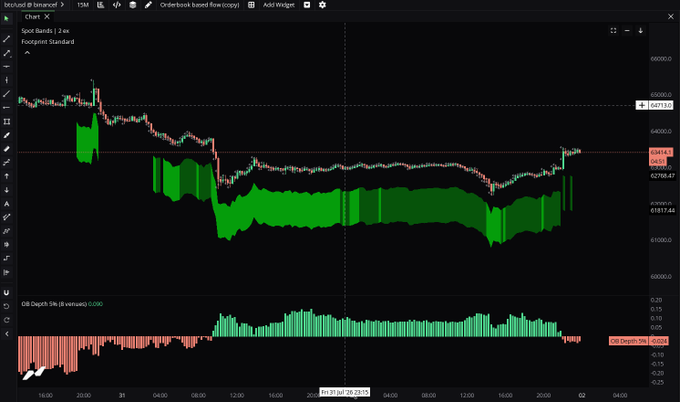Click the Fri 31 Jul '26 23:15 time label
Image resolution: width=680 pixels, height=402 pixels.
point(345,392)
